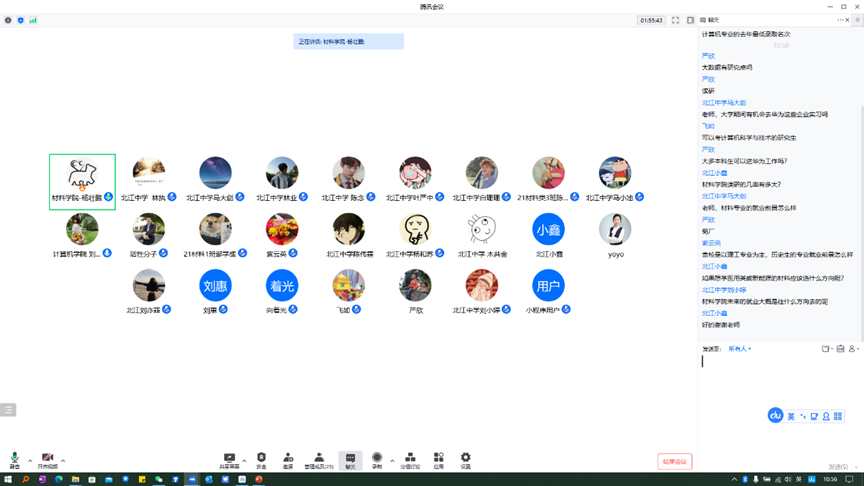Open the chat panel more options (…) menu

click(842, 20)
